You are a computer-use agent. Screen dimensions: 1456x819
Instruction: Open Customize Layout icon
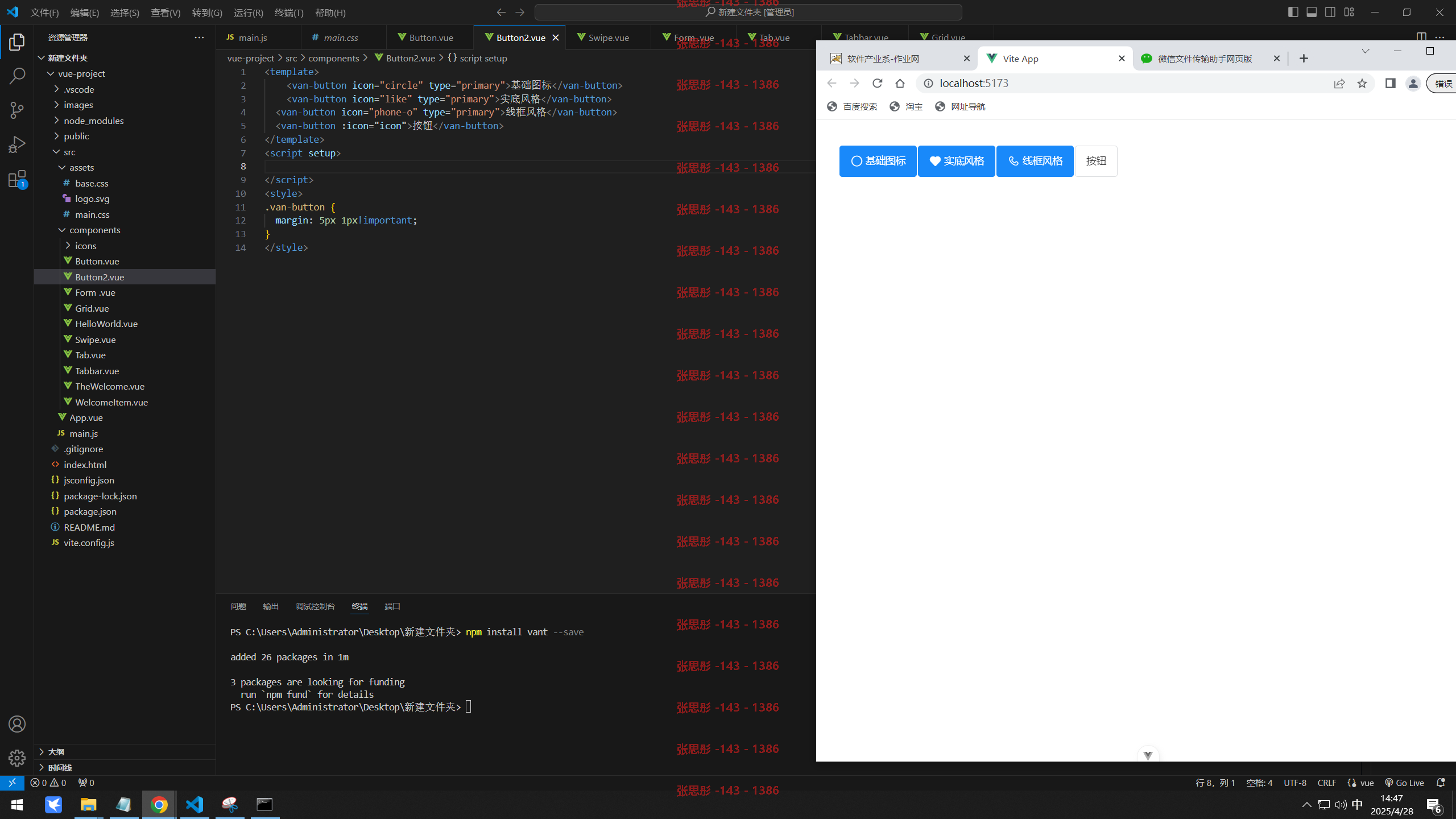[1349, 12]
